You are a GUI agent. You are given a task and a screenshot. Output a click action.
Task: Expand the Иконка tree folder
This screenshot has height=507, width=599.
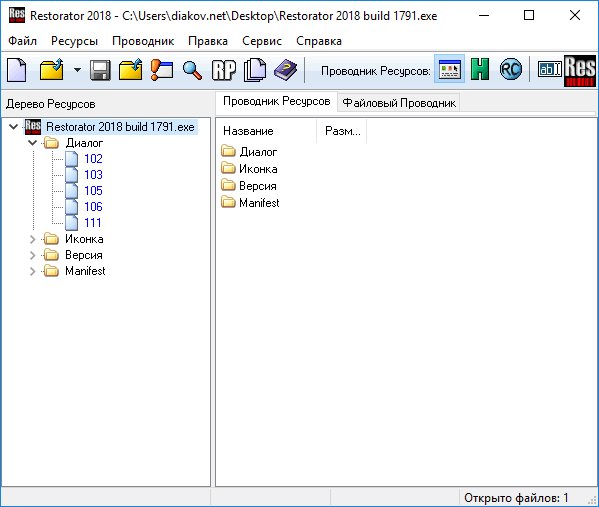32,239
